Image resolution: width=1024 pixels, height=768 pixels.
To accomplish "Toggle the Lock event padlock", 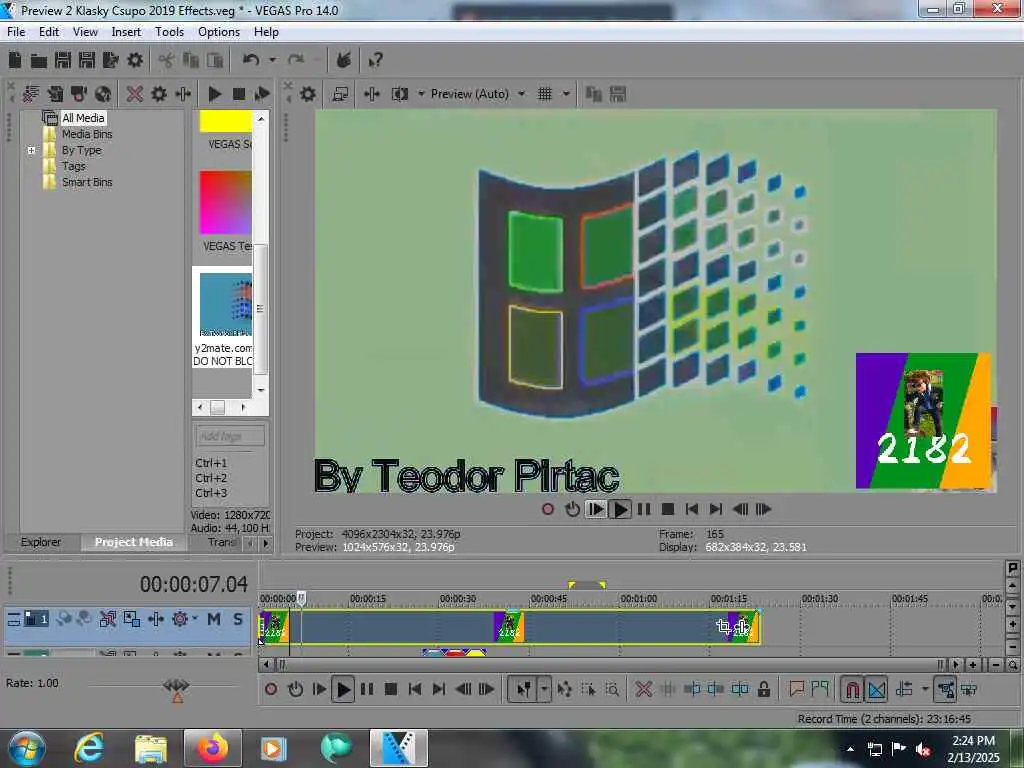I will click(x=763, y=689).
